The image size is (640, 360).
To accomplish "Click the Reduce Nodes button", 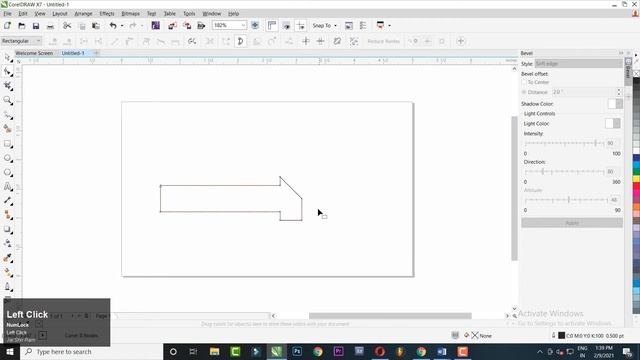I will 383,41.
